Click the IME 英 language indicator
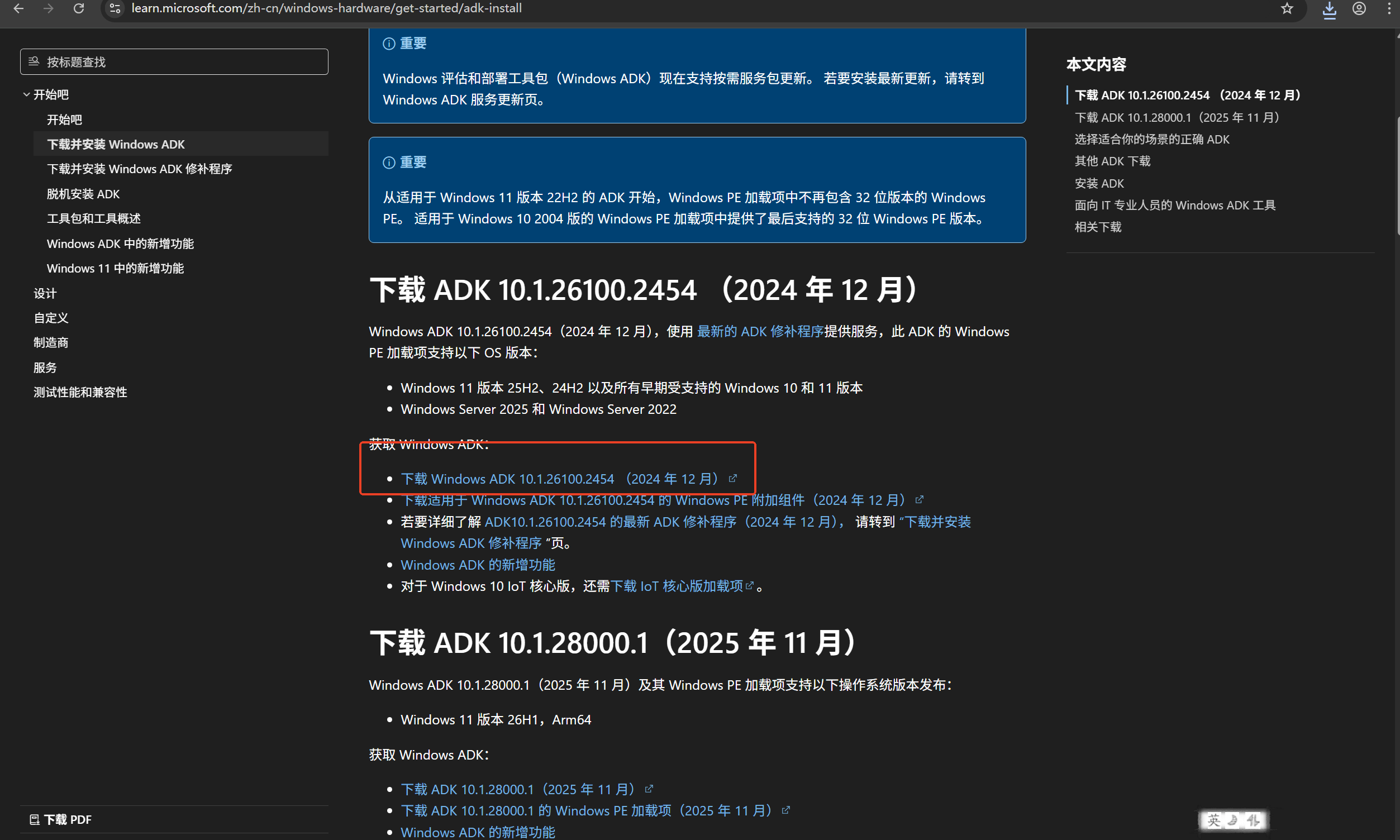This screenshot has width=1400, height=840. 1213,820
